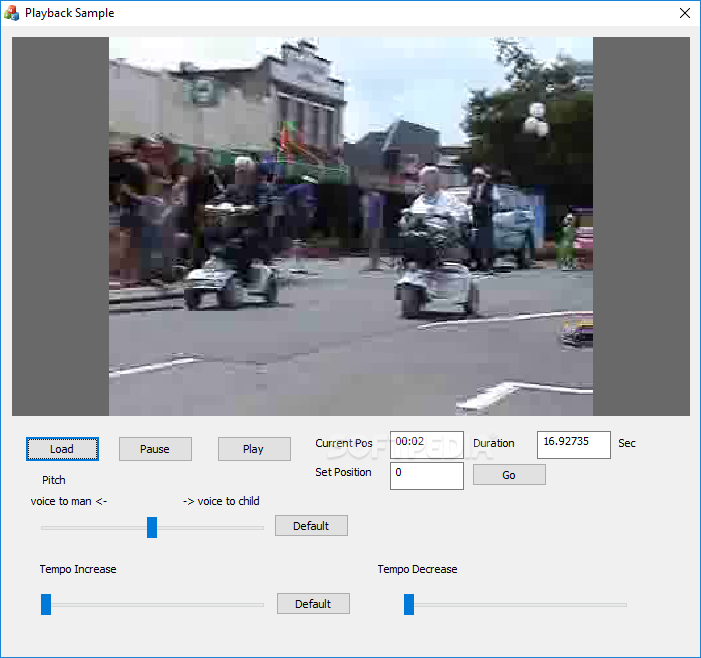Viewport: 701px width, 658px height.
Task: Click the video preview showing scooters
Action: coord(350,226)
